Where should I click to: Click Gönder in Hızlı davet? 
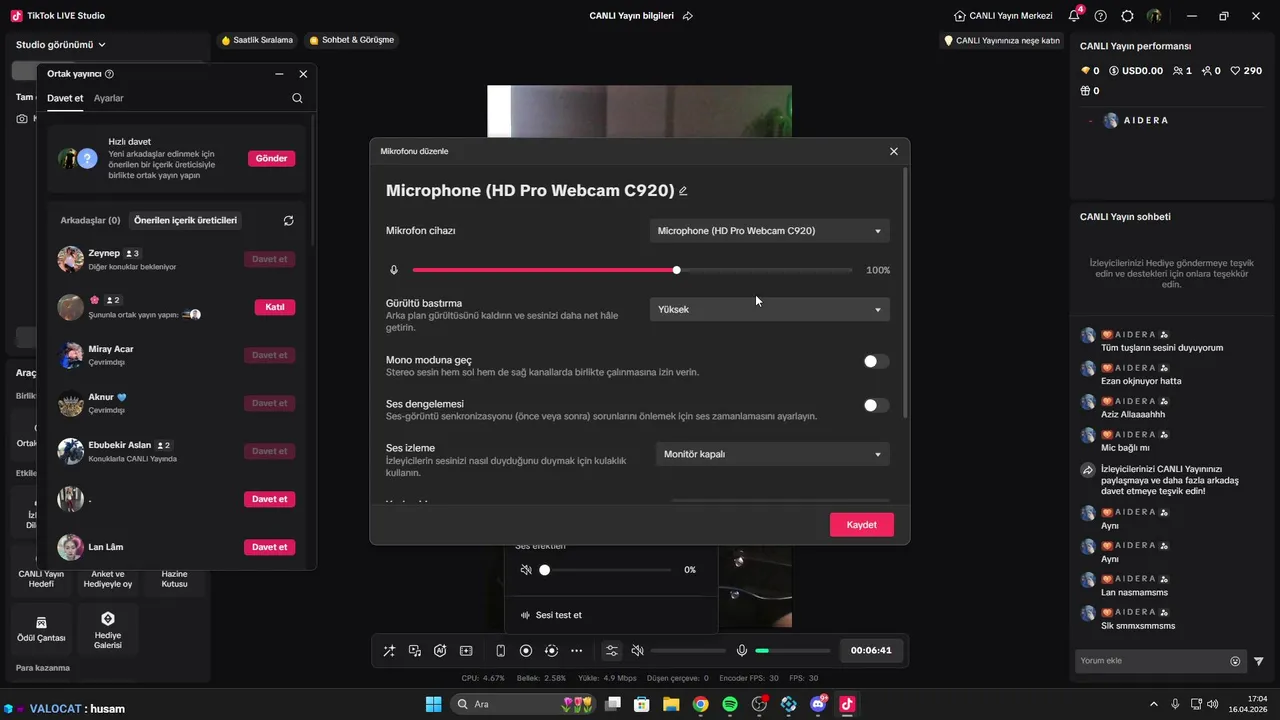[271, 158]
